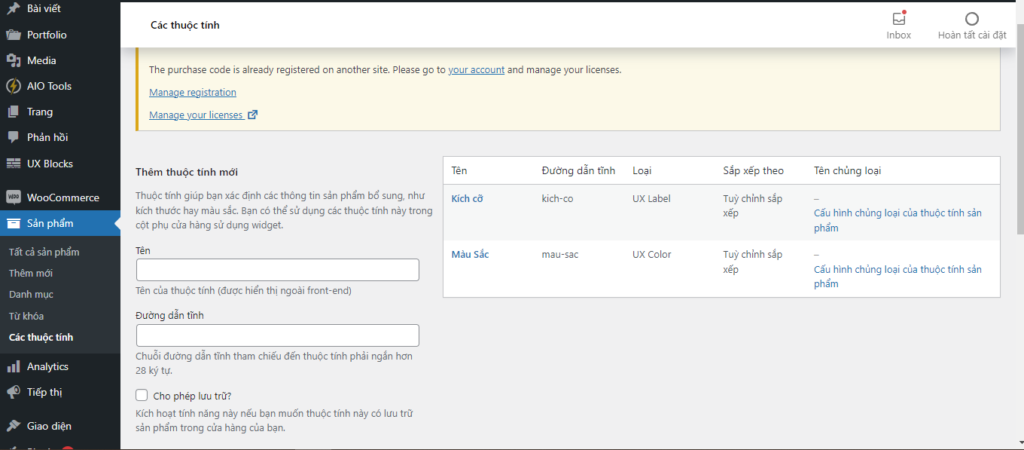This screenshot has width=1024, height=450.
Task: Select Tất cả sản phẩm submenu item
Action: [x=44, y=251]
